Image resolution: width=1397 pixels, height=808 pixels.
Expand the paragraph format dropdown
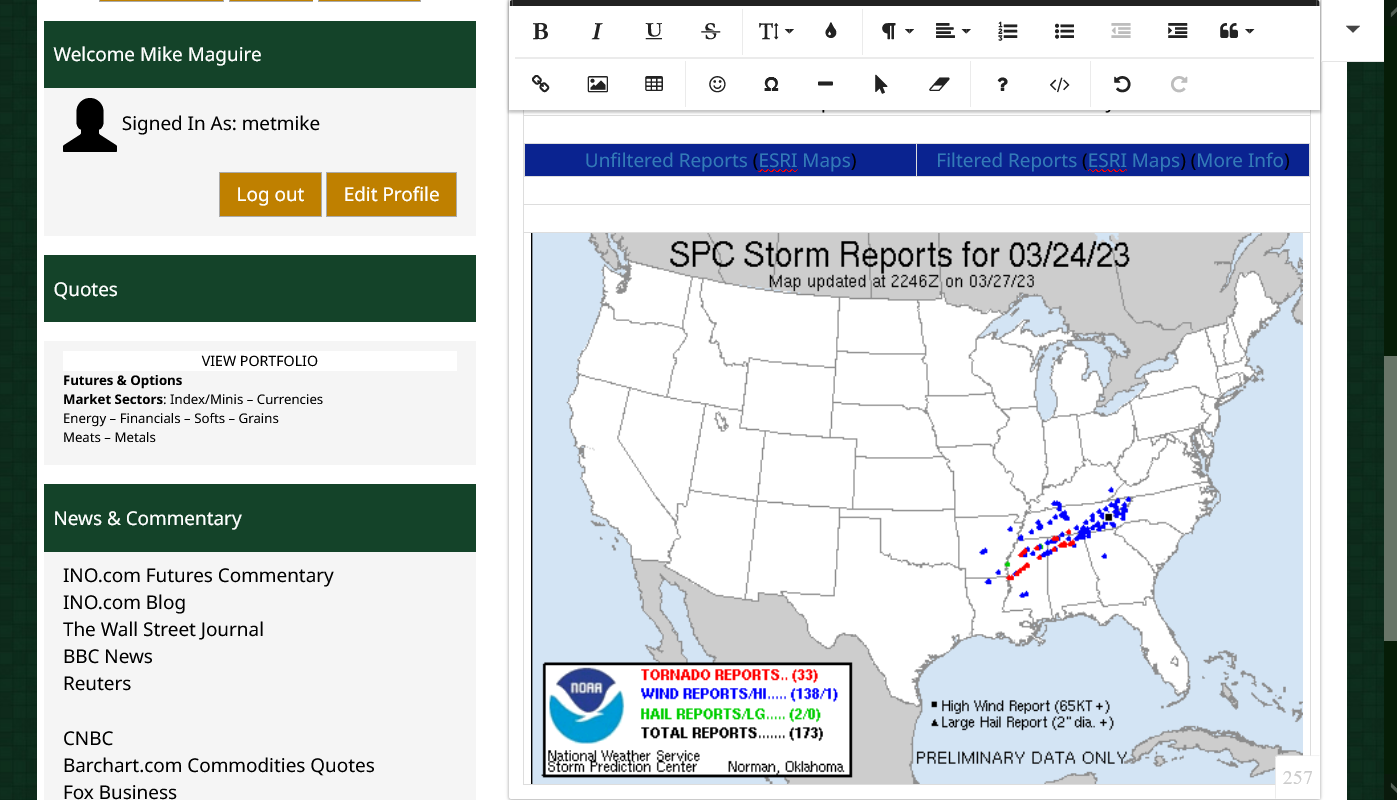(897, 32)
